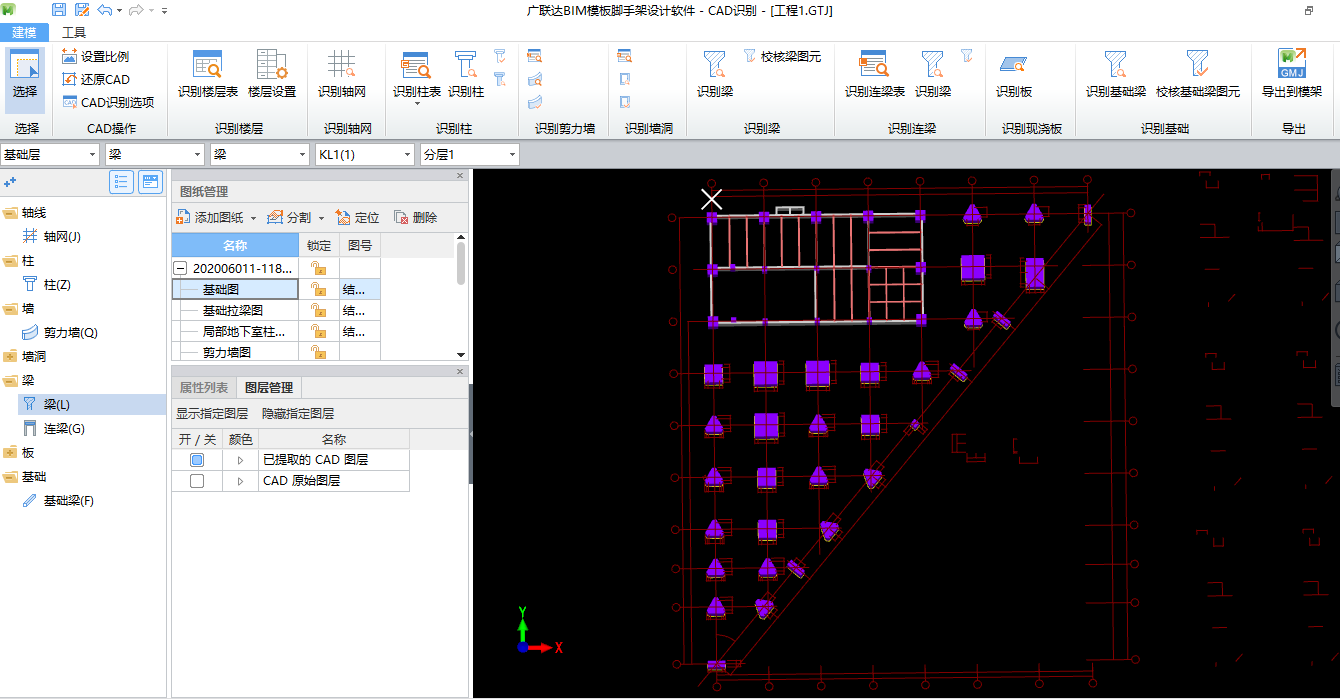
Task: Click 还原CAD restore tool
Action: (x=95, y=79)
